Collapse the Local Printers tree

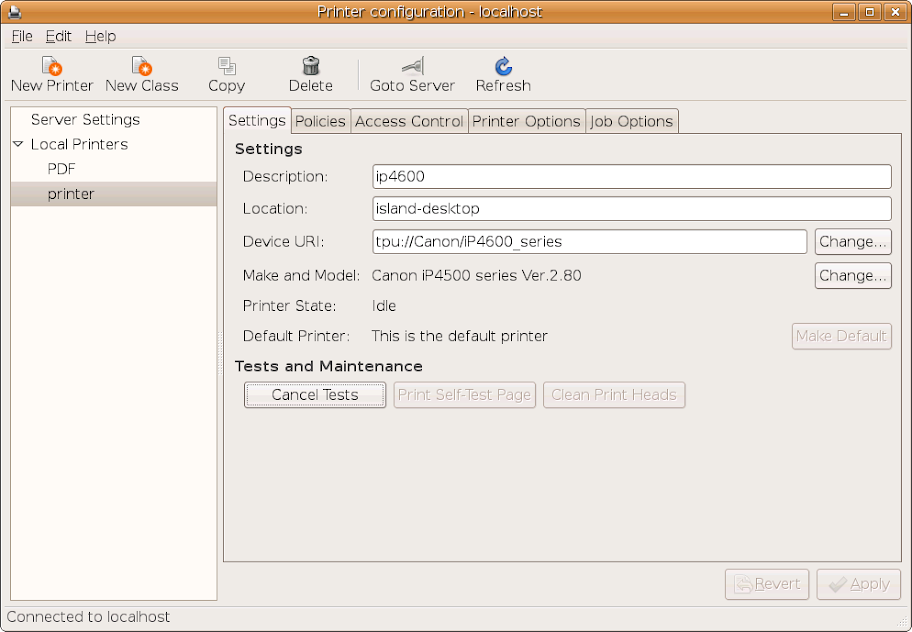pyautogui.click(x=18, y=144)
